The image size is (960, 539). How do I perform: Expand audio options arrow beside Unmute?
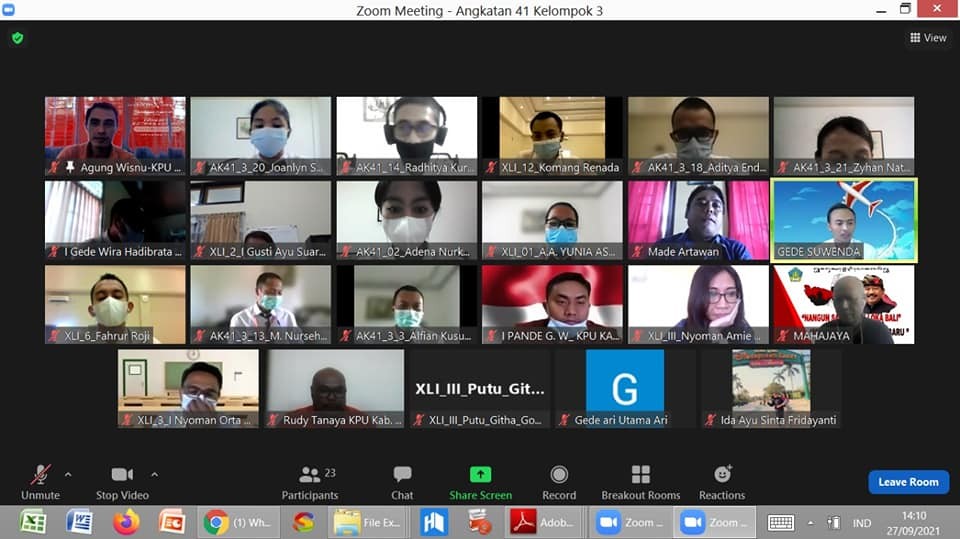pyautogui.click(x=68, y=474)
